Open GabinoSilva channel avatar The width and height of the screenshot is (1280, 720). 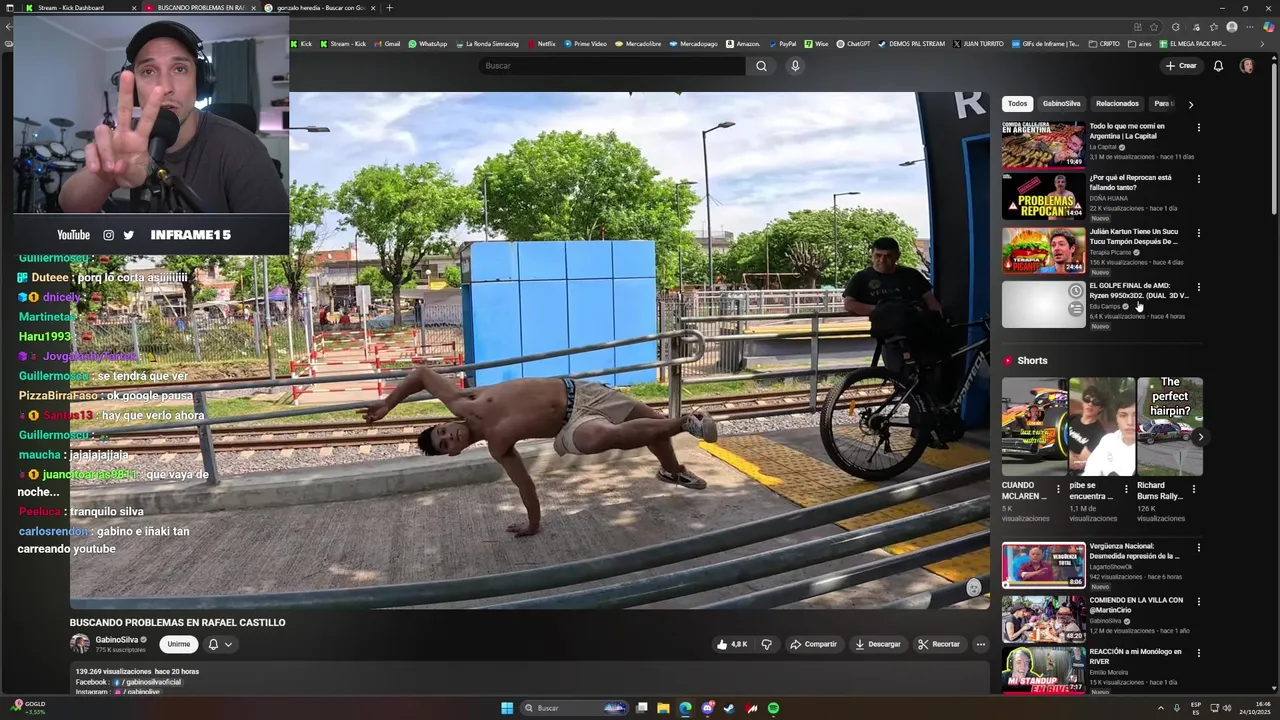tap(79, 644)
